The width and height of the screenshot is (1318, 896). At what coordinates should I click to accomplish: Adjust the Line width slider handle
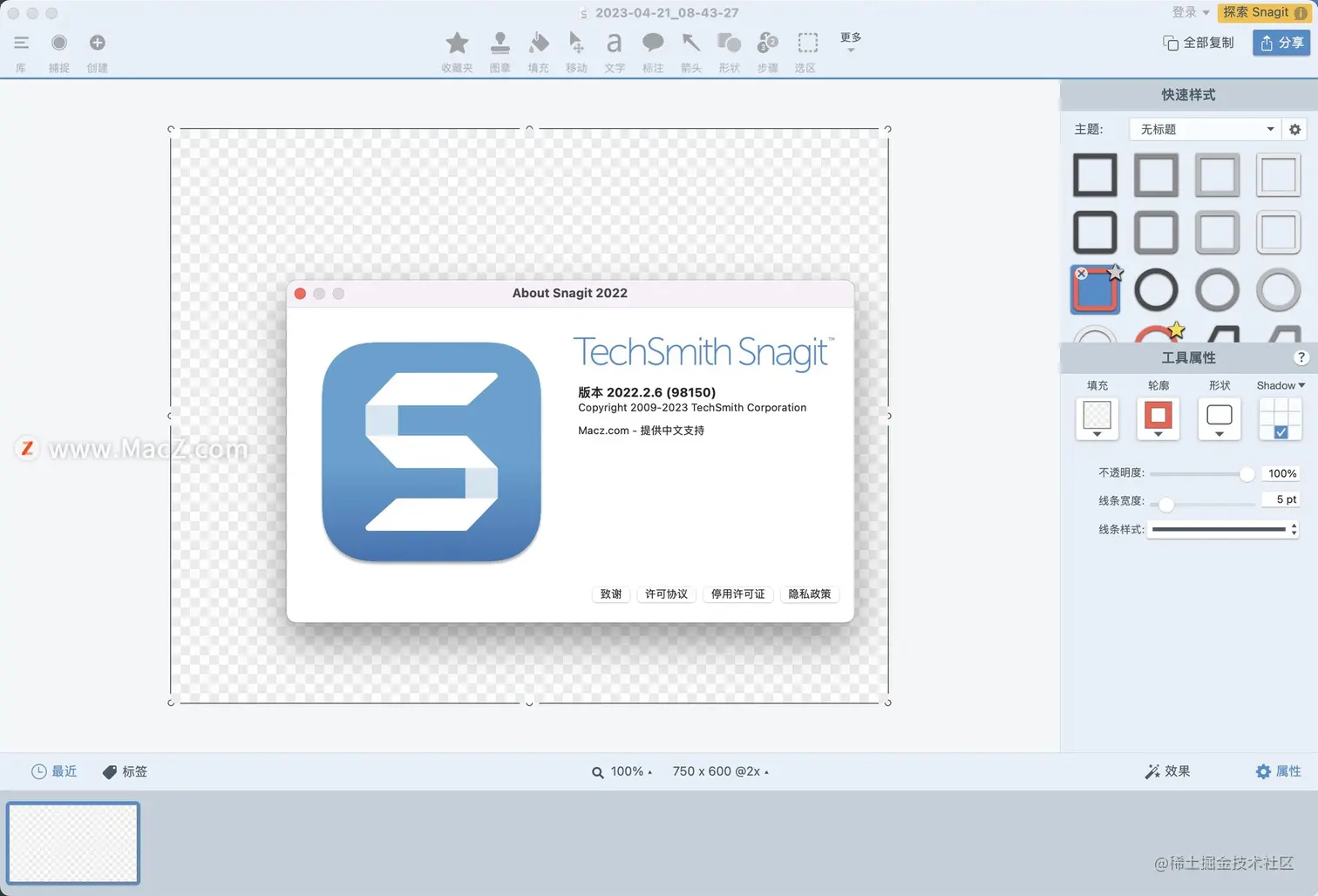(x=1166, y=504)
